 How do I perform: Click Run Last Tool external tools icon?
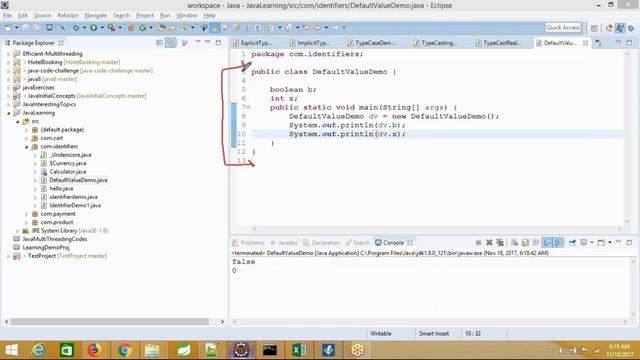click(111, 28)
